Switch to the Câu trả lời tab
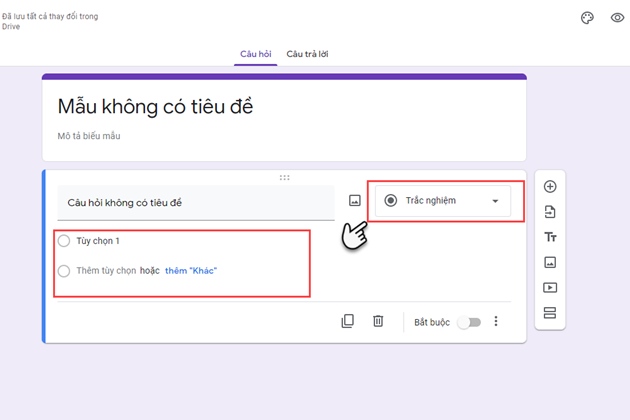 [307, 54]
